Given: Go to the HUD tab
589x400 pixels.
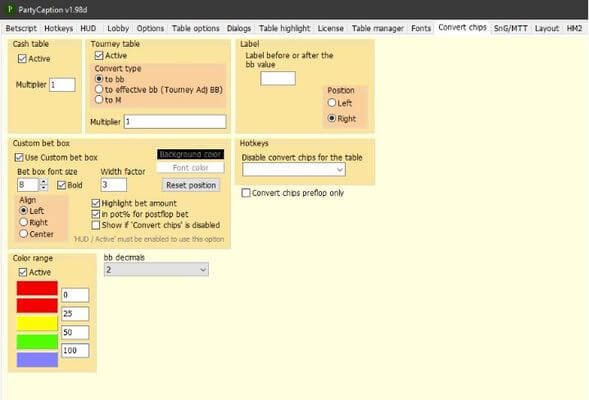Looking at the screenshot, I should tap(88, 29).
